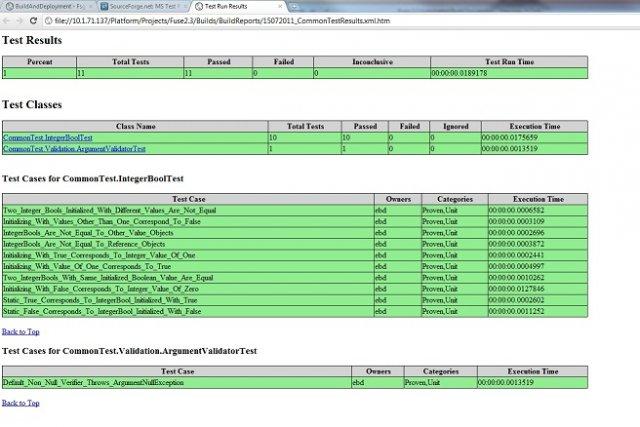This screenshot has width=640, height=427.
Task: Select the Test Run Results tab
Action: [232, 6]
